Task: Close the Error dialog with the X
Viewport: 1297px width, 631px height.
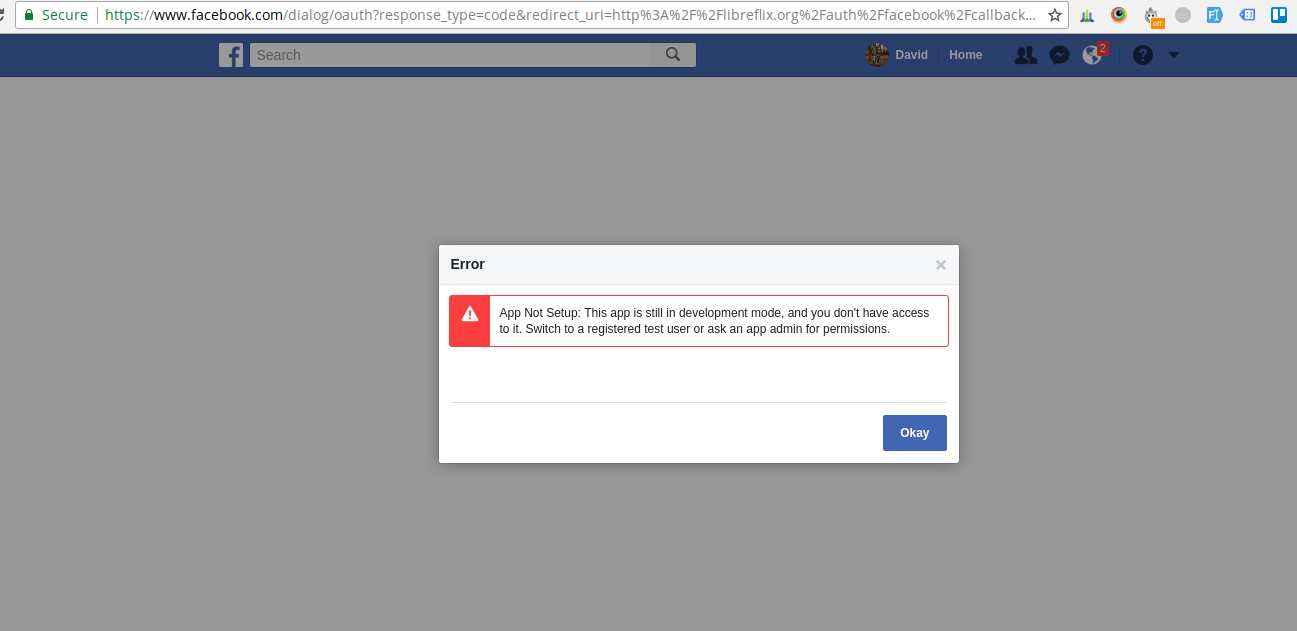Action: coord(940,265)
